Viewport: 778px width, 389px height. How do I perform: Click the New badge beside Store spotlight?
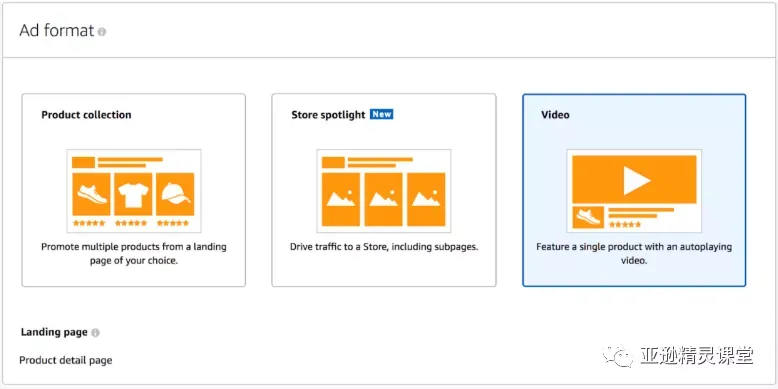pyautogui.click(x=382, y=114)
